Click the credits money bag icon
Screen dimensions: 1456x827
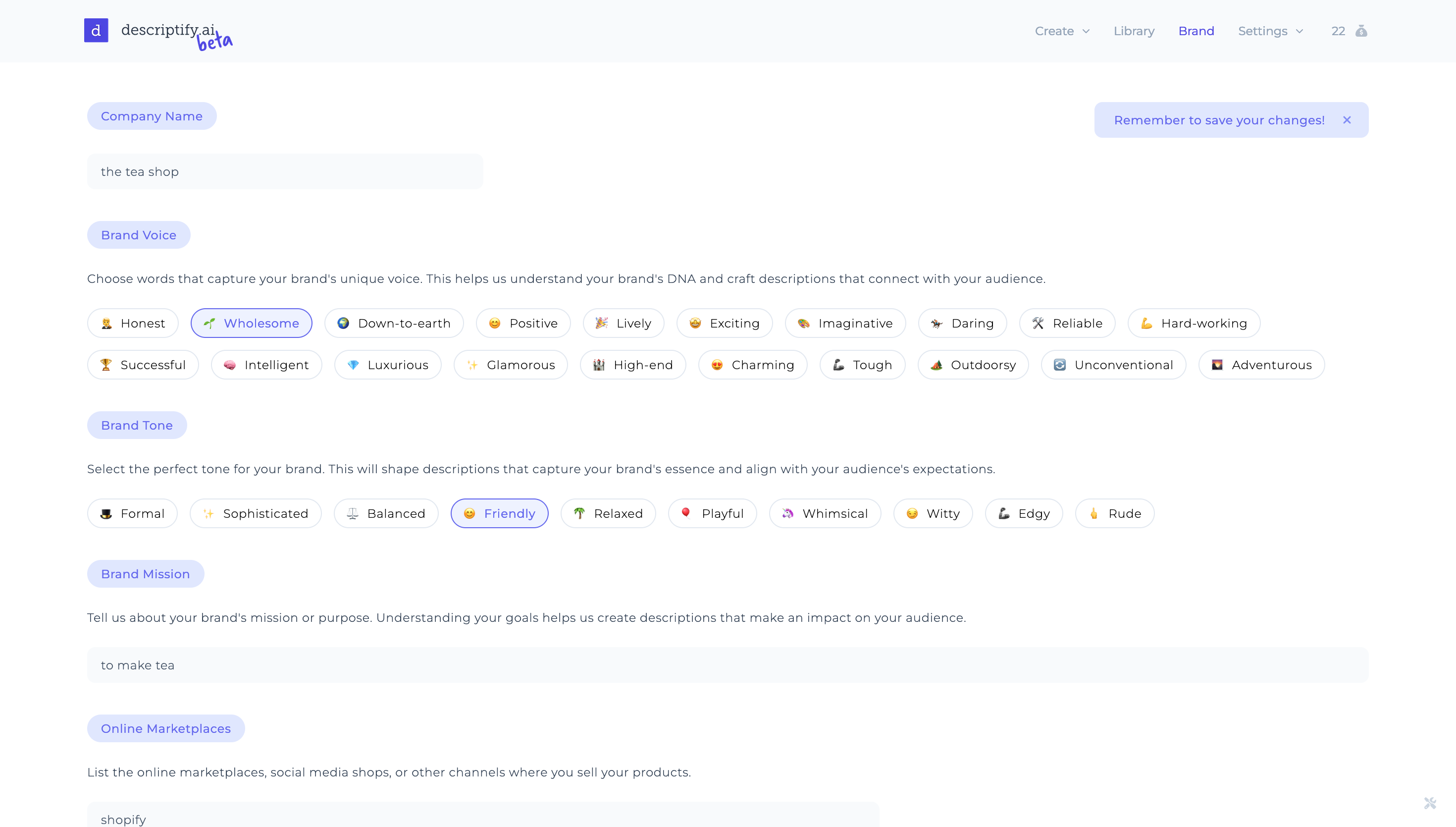pos(1360,31)
